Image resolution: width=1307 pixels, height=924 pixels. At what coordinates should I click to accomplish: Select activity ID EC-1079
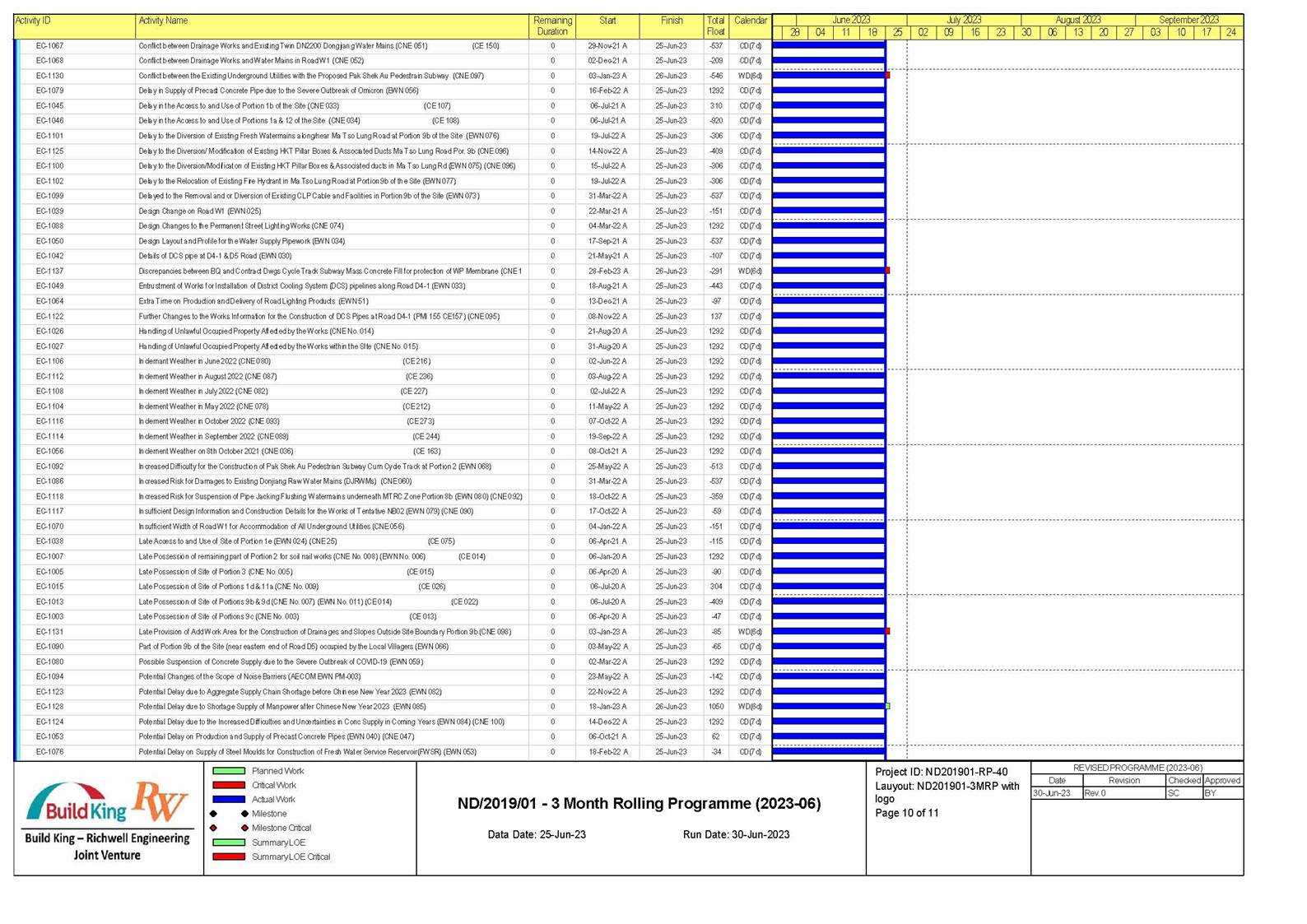pyautogui.click(x=49, y=91)
